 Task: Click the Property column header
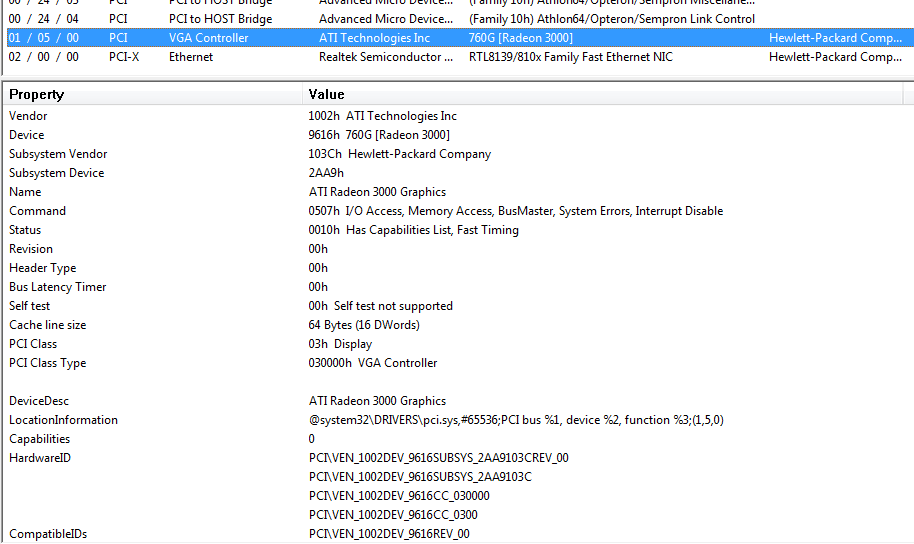click(153, 94)
